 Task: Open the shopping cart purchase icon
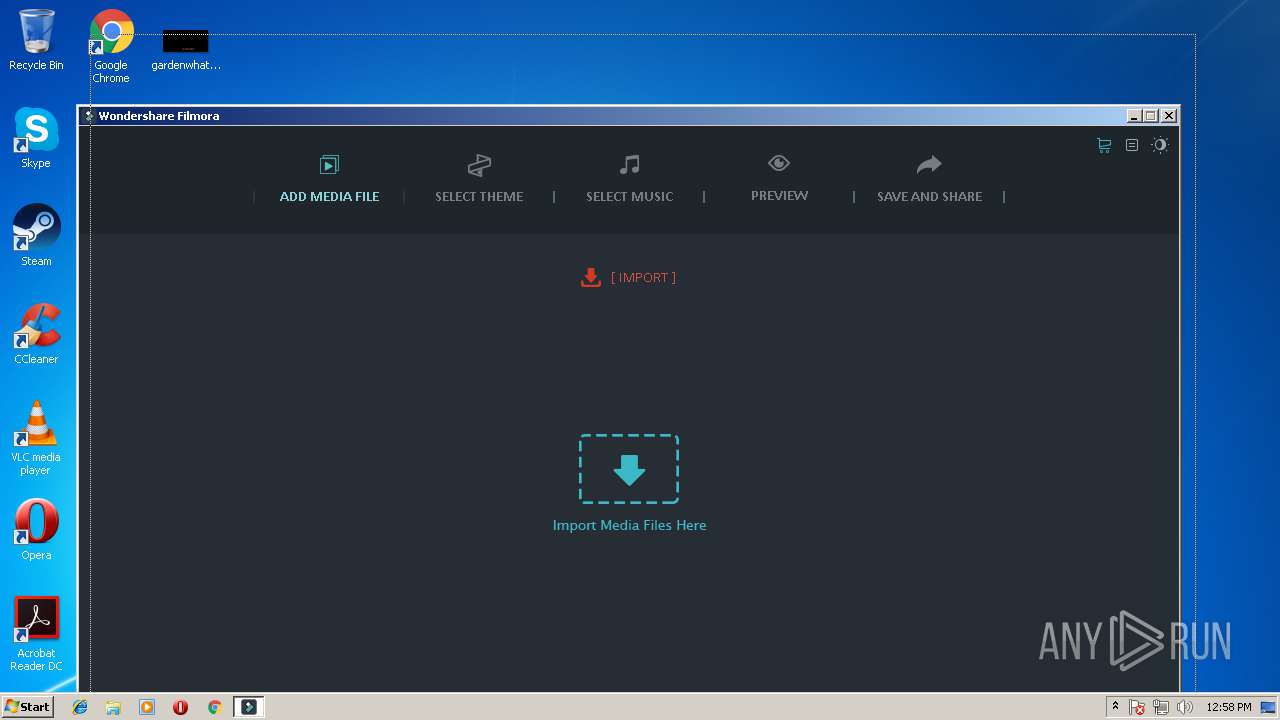1104,145
